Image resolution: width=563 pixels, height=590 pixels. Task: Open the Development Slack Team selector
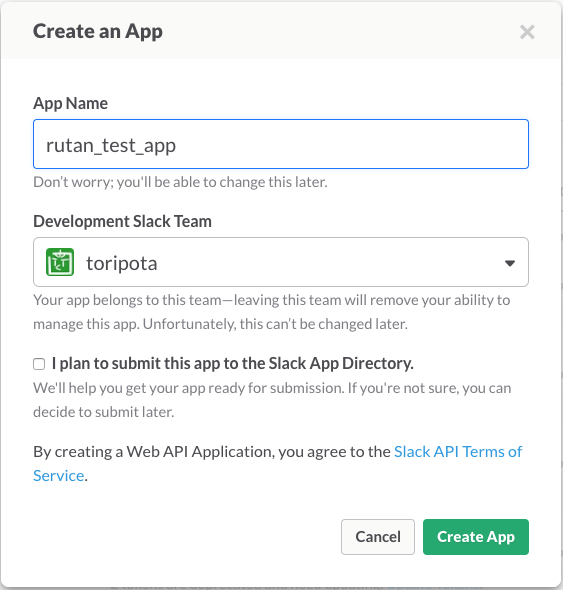281,262
